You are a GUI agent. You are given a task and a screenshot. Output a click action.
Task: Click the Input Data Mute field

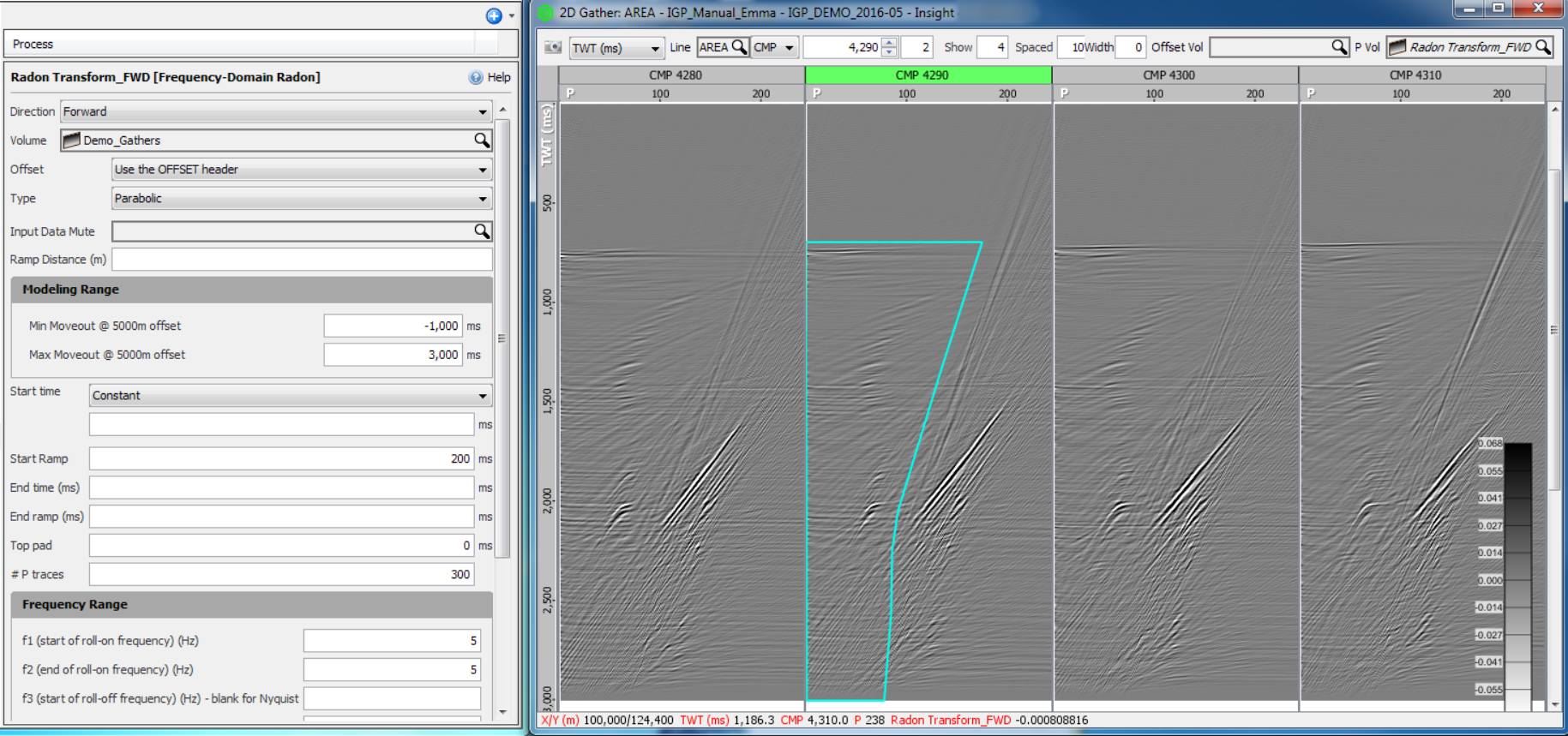coord(292,231)
